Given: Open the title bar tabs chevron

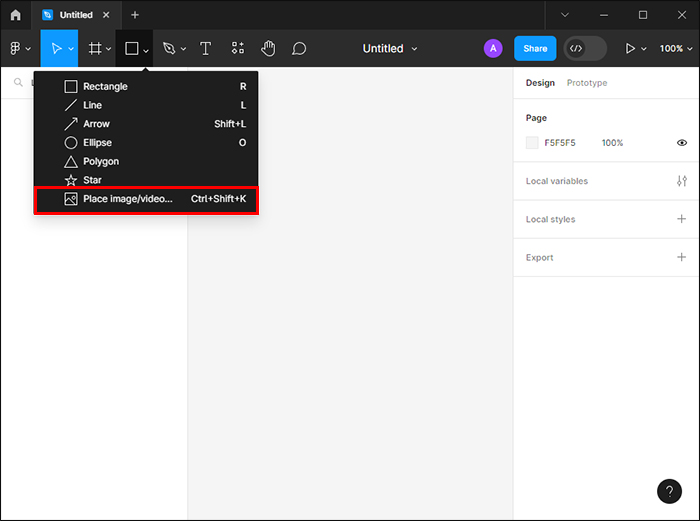Looking at the screenshot, I should click(x=565, y=15).
